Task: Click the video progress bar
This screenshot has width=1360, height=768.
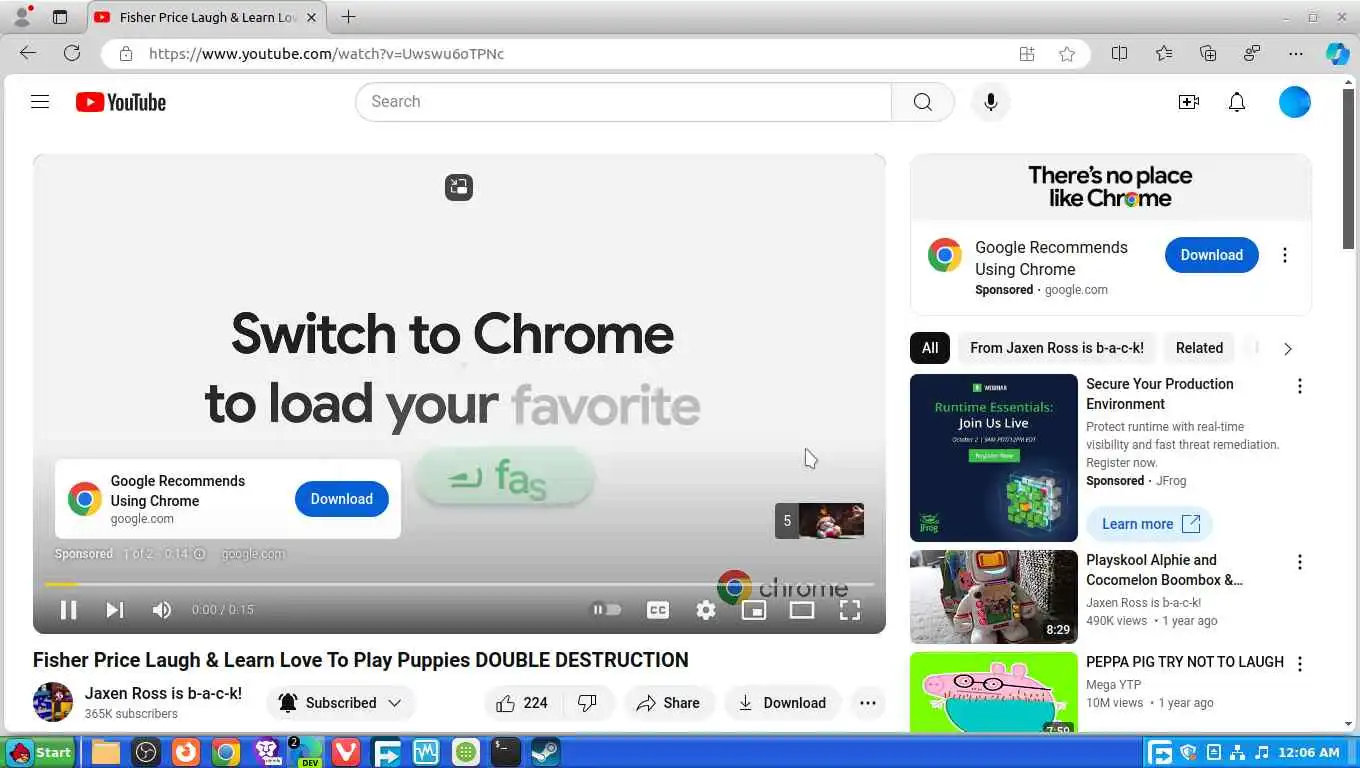Action: pyautogui.click(x=459, y=584)
